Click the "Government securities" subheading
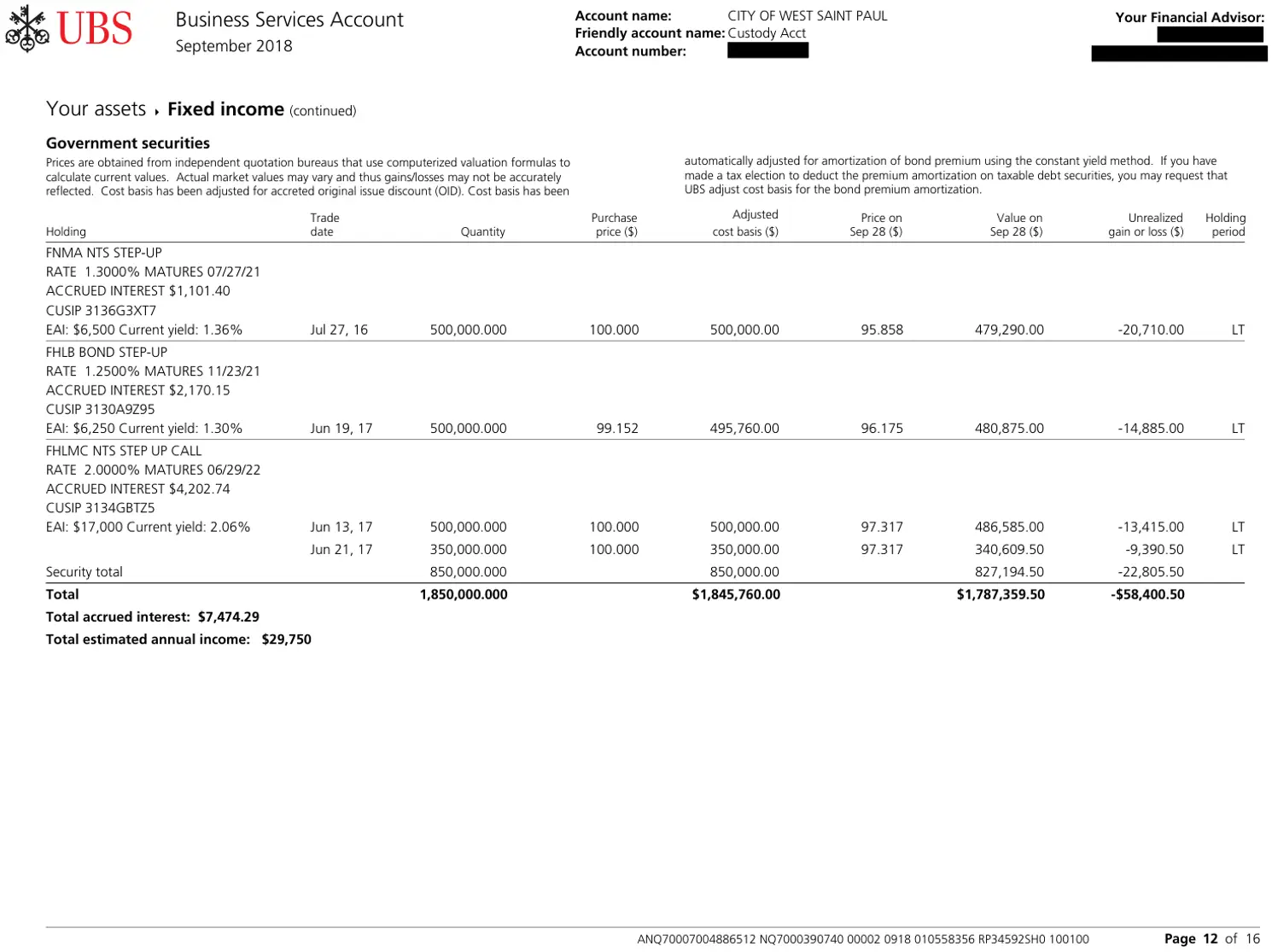 128,143
